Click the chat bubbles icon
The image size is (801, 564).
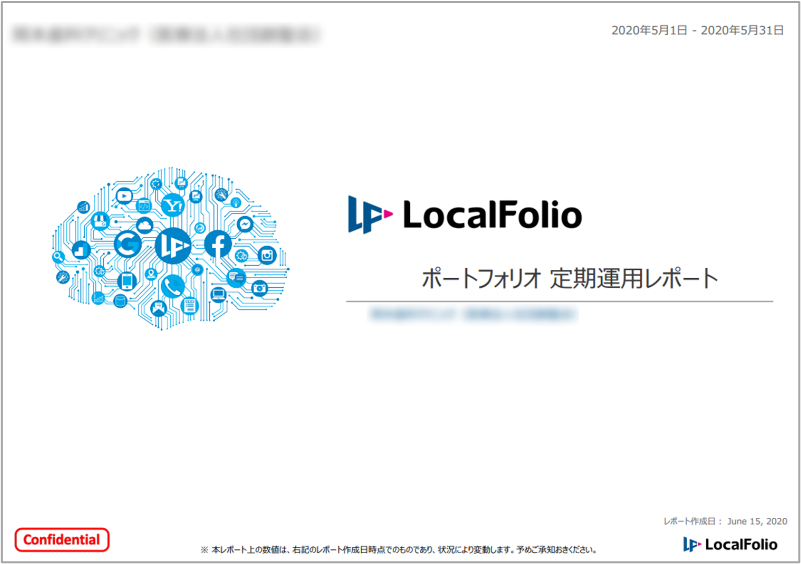[x=236, y=277]
